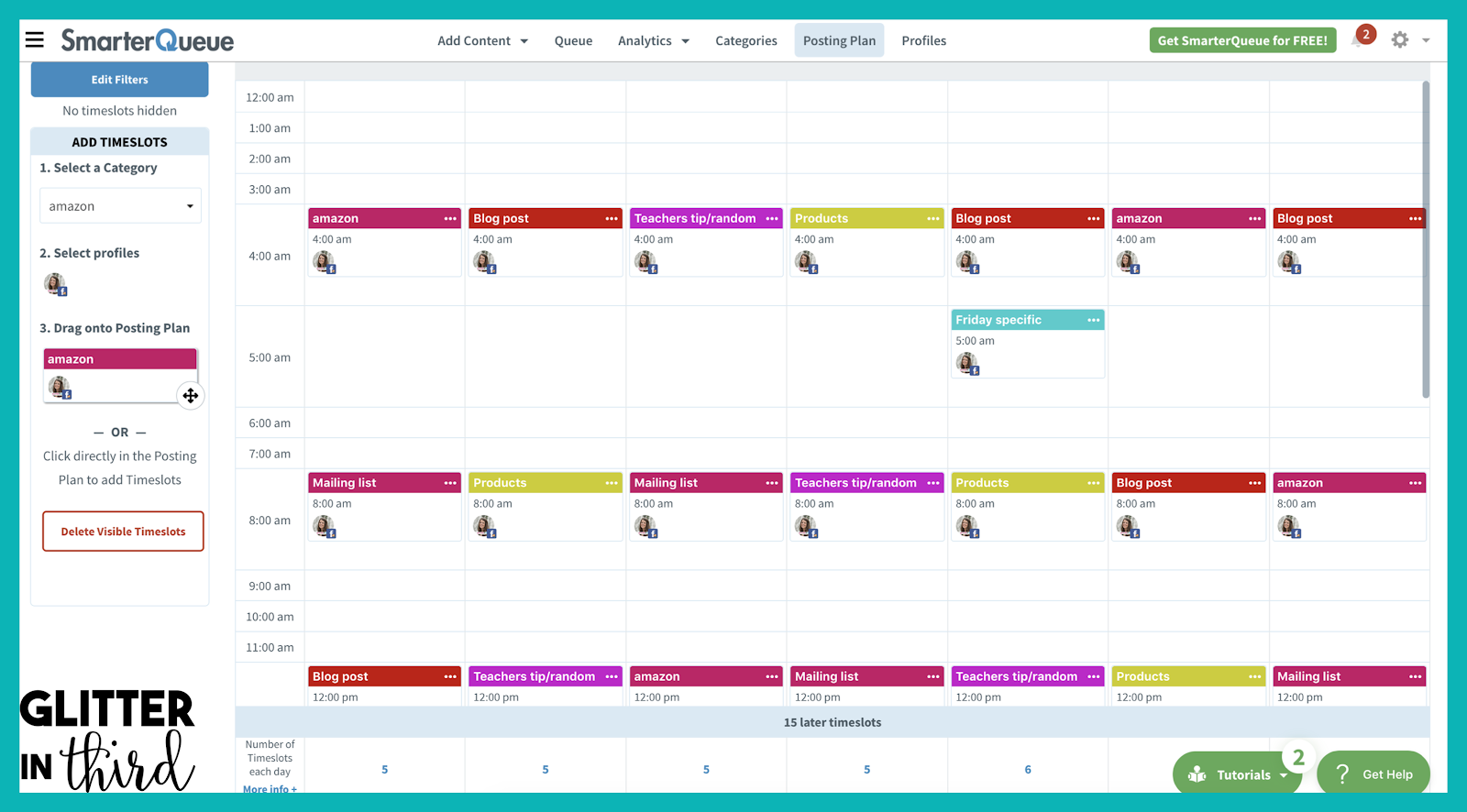Click the Friday specific timeslot header
The width and height of the screenshot is (1467, 812).
(1028, 320)
